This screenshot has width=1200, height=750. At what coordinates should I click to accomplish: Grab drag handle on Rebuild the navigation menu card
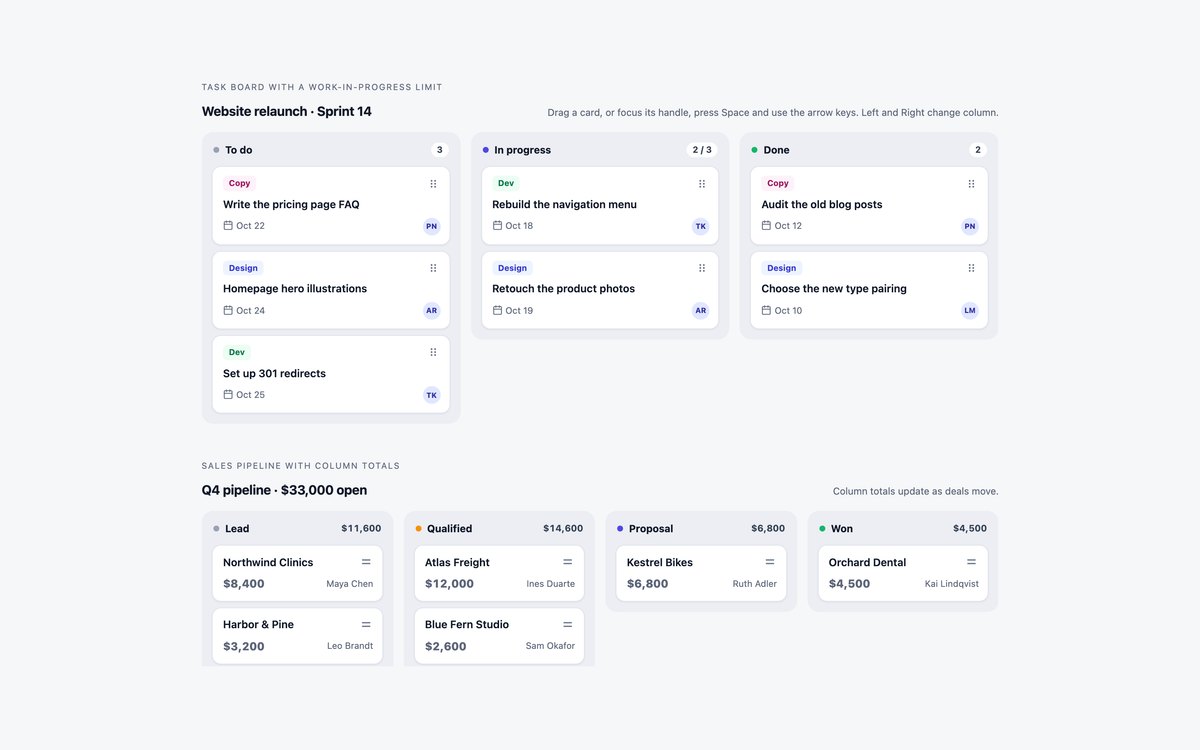(702, 184)
